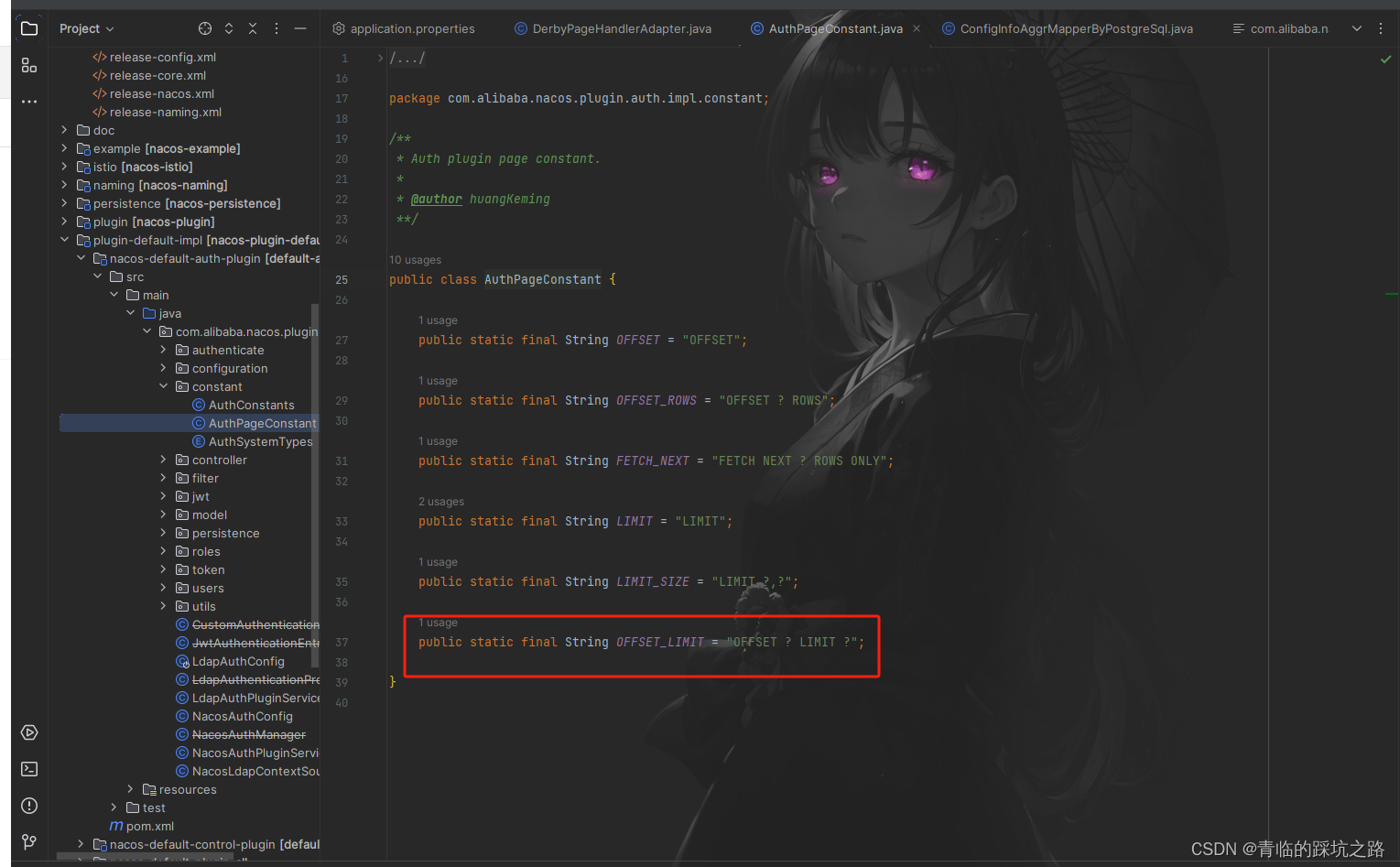Open the Structure tool window icon
1400x867 pixels.
[29, 65]
